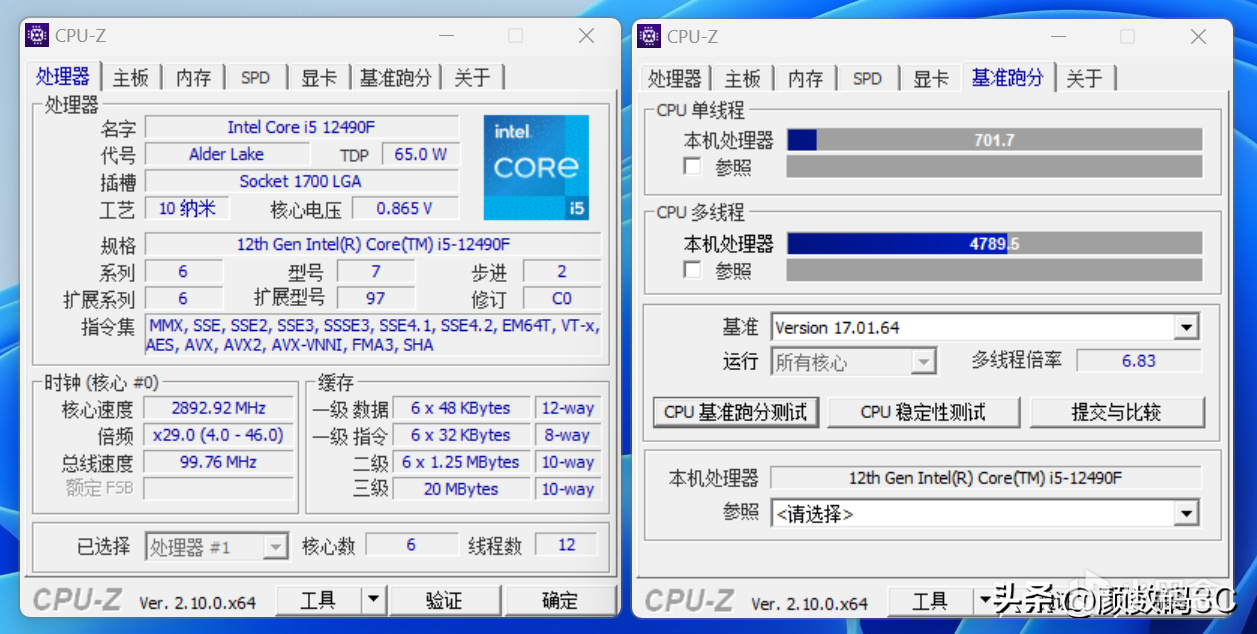Viewport: 1257px width, 634px height.
Task: Click the 线程数 value 12
Action: [x=567, y=545]
